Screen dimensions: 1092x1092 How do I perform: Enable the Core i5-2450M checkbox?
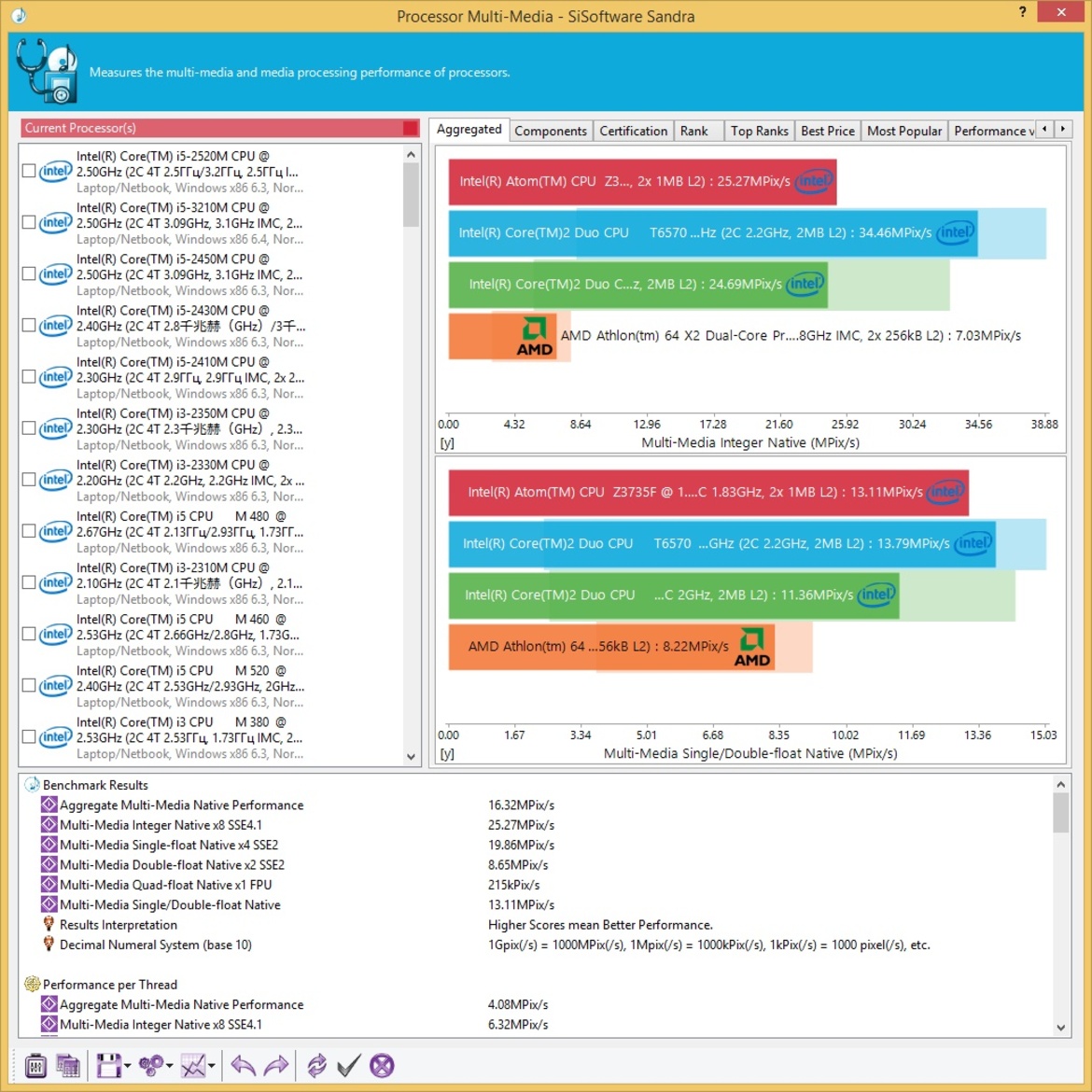29,274
